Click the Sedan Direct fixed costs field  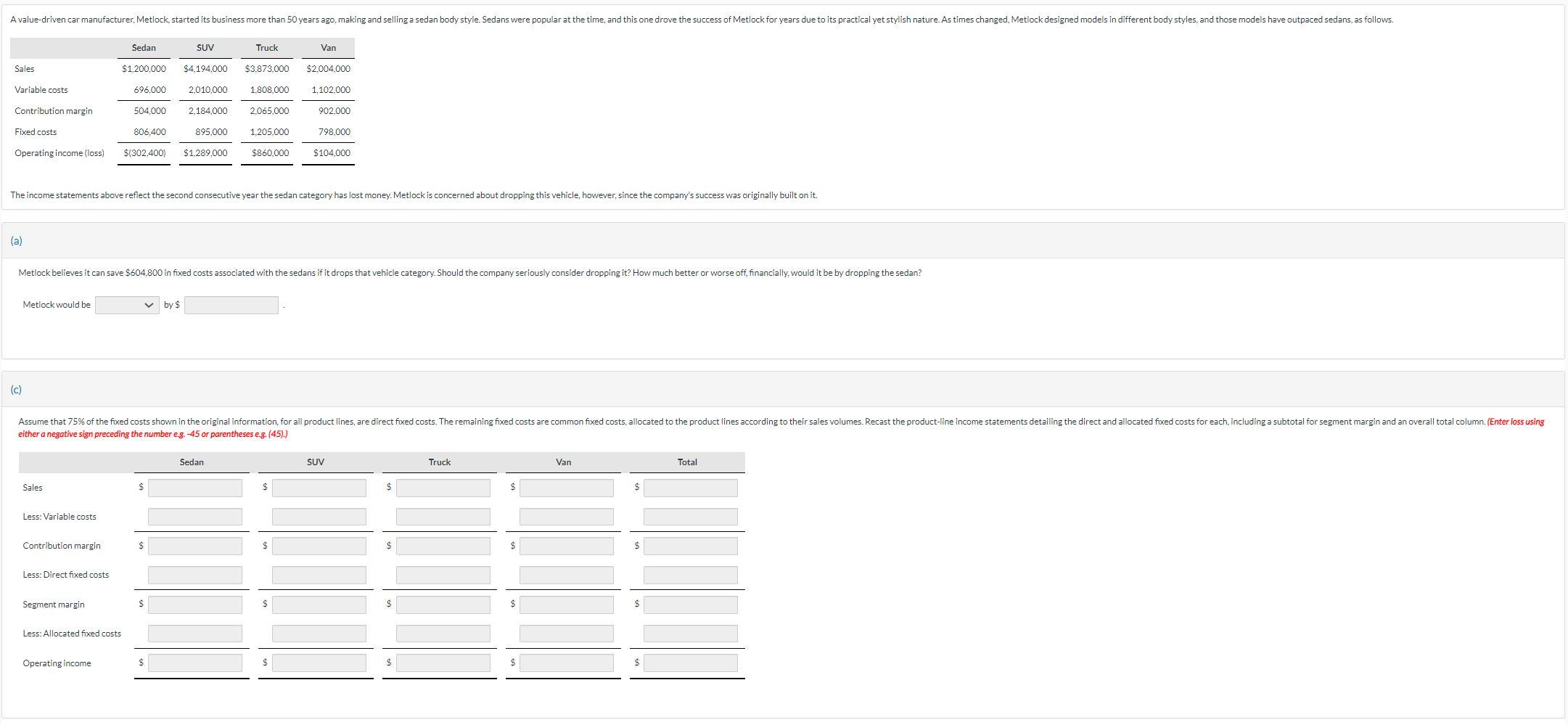click(x=195, y=575)
